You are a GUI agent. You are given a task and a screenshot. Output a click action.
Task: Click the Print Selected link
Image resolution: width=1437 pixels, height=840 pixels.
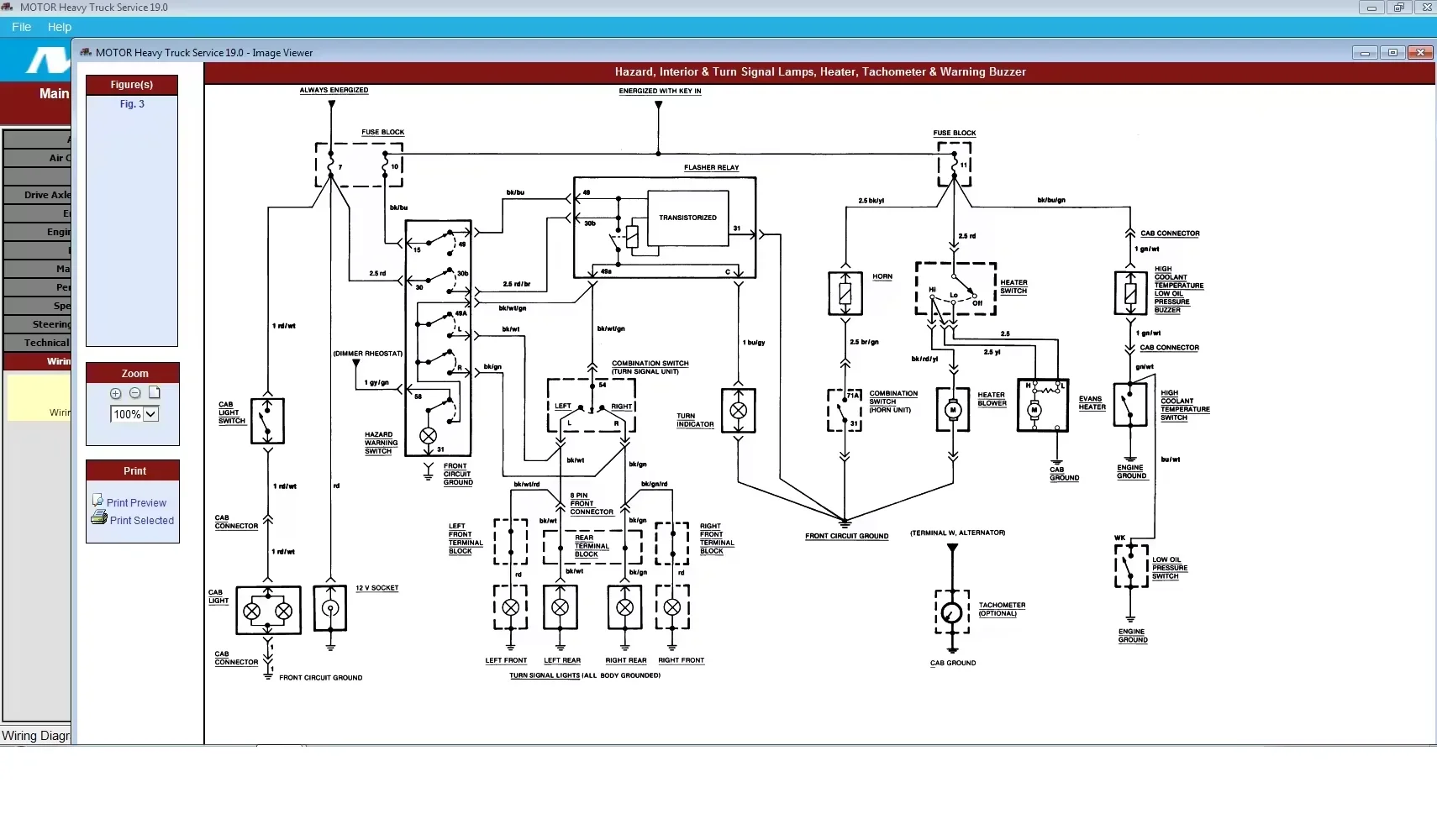click(x=142, y=520)
